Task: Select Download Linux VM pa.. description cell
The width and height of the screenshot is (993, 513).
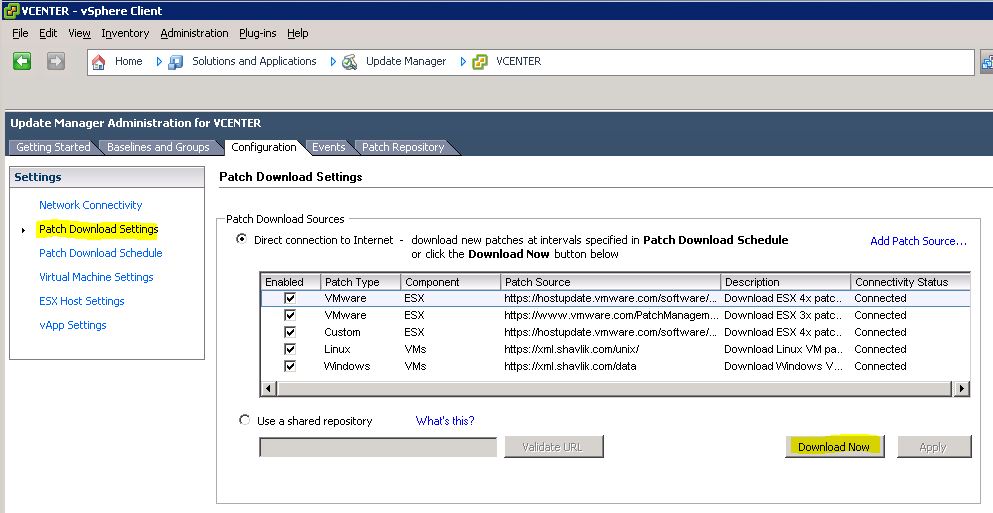Action: [x=783, y=350]
